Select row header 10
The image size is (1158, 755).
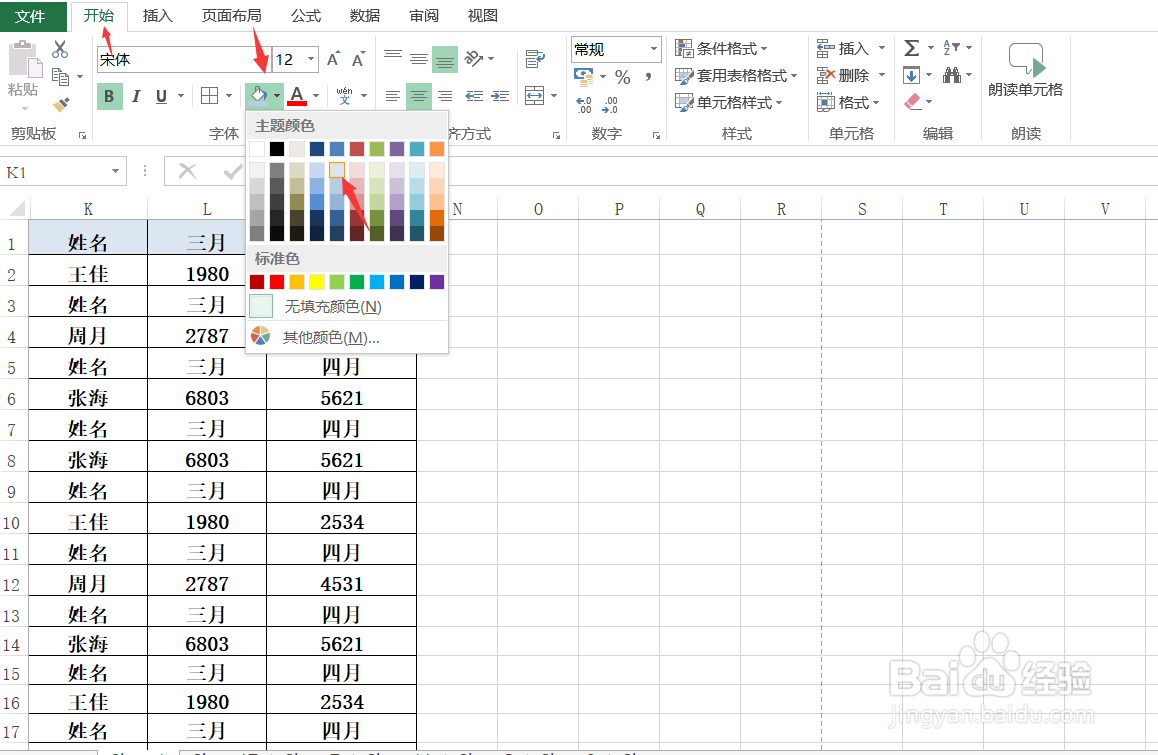tap(12, 522)
